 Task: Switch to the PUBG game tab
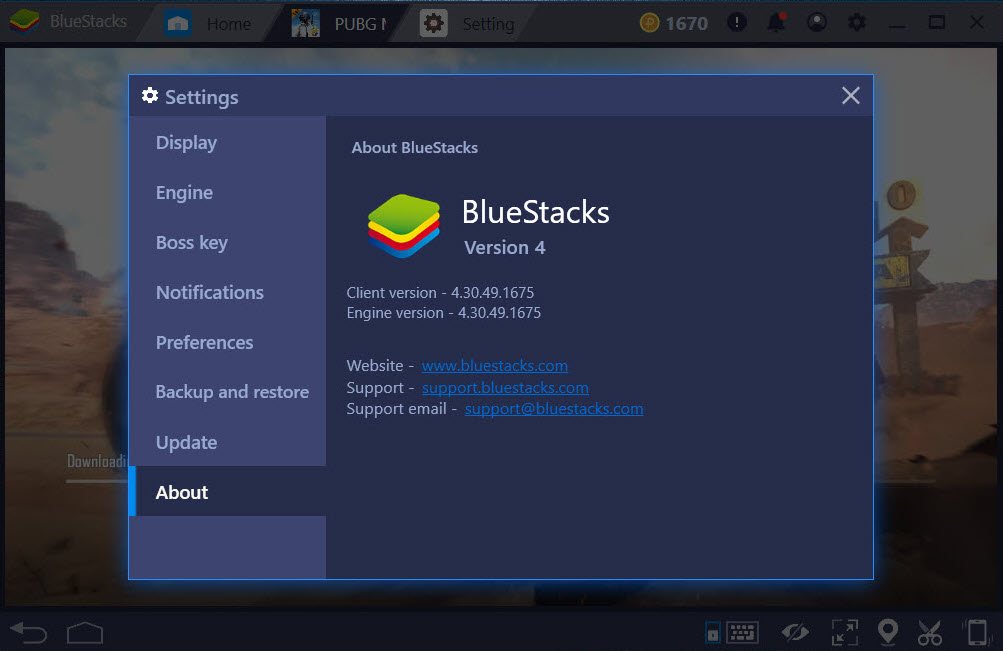tap(340, 23)
